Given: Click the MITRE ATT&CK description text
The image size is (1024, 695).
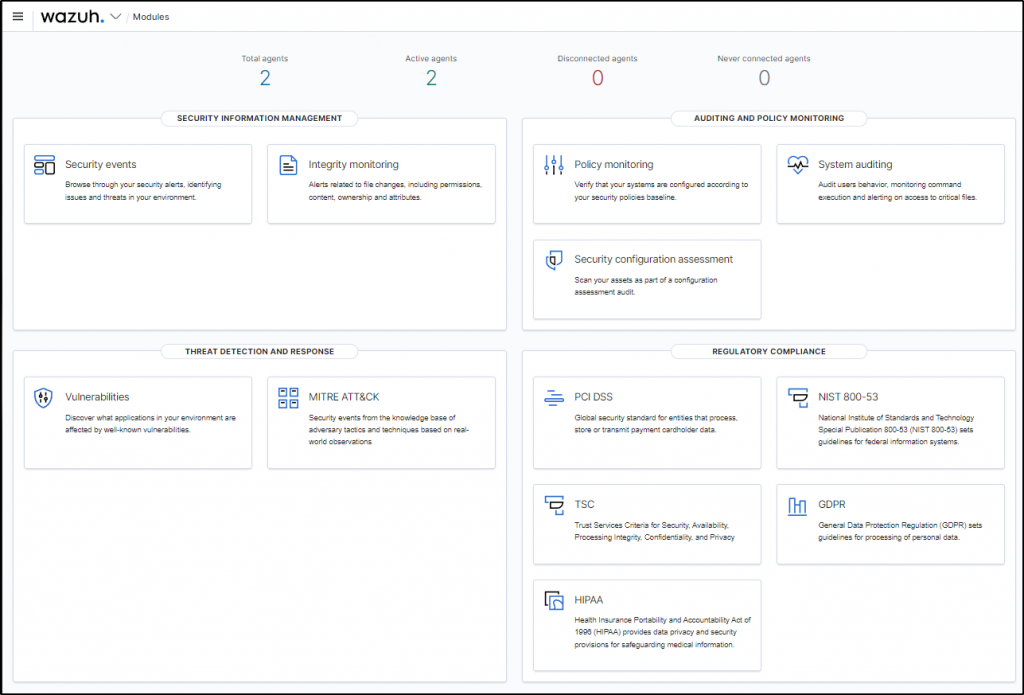Looking at the screenshot, I should click(389, 429).
